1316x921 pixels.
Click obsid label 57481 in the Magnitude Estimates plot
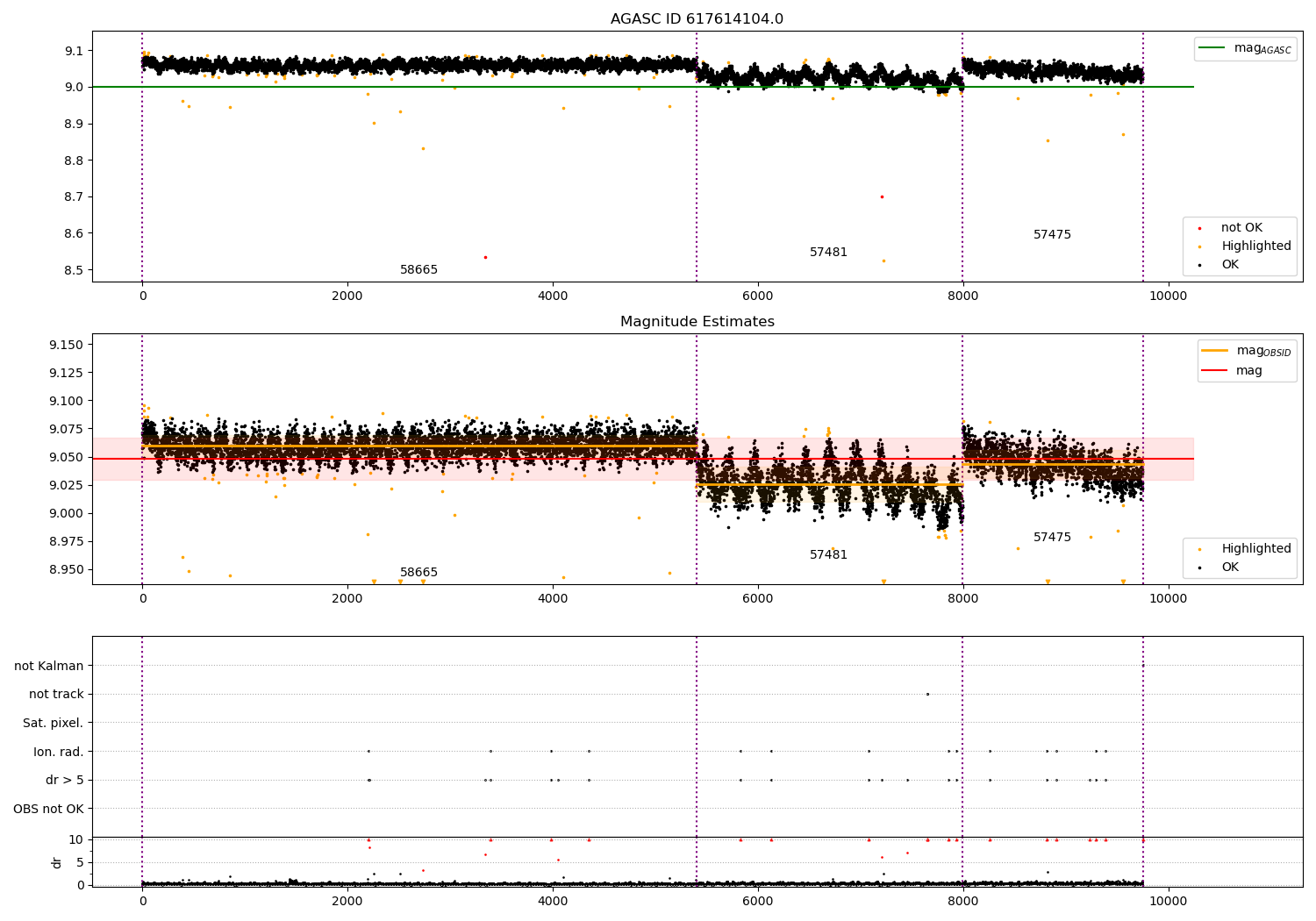(828, 555)
